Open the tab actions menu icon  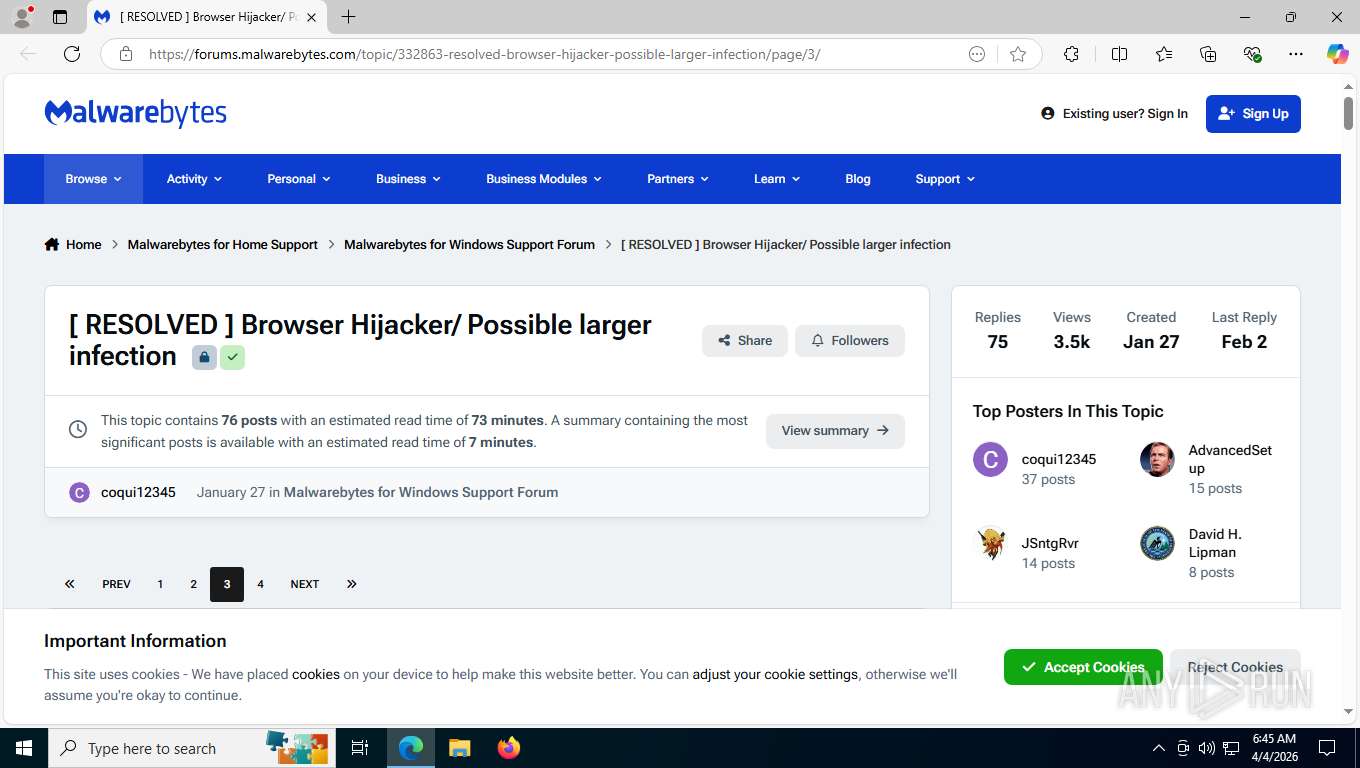click(x=60, y=17)
